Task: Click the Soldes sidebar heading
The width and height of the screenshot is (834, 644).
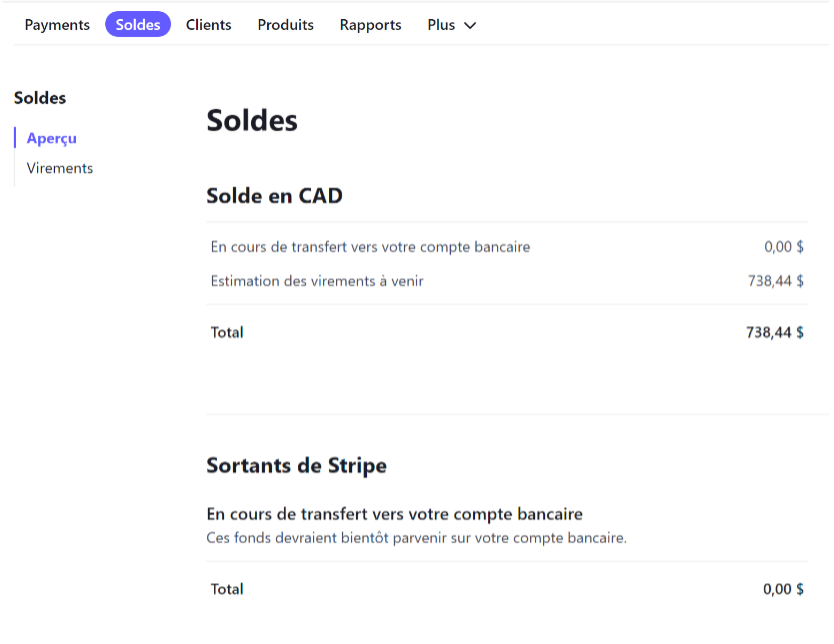Action: point(40,98)
